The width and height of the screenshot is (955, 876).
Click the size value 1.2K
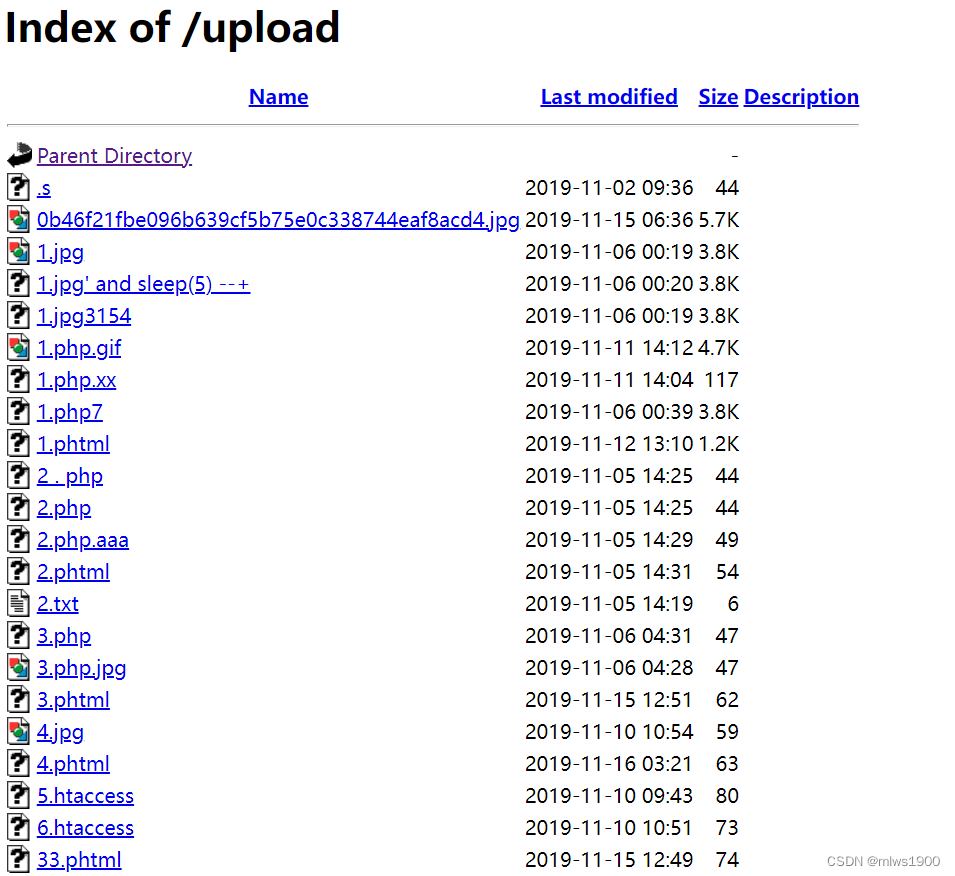[x=719, y=444]
